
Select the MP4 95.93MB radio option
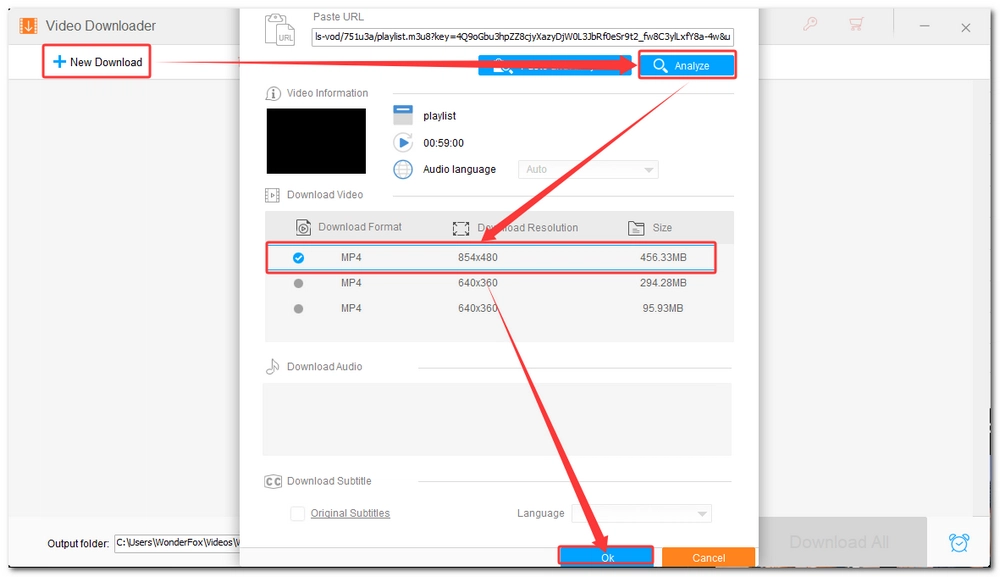tap(298, 309)
